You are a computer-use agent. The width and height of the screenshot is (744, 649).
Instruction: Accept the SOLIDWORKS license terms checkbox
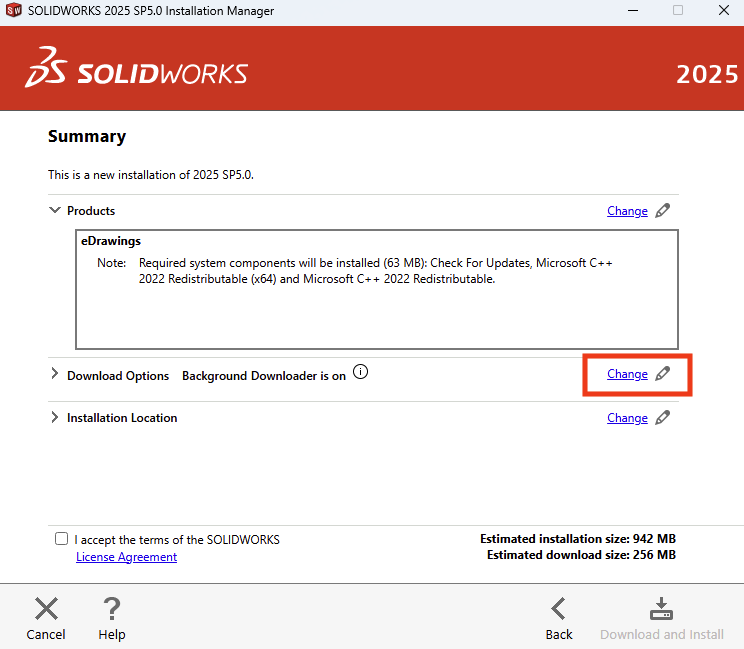click(62, 539)
